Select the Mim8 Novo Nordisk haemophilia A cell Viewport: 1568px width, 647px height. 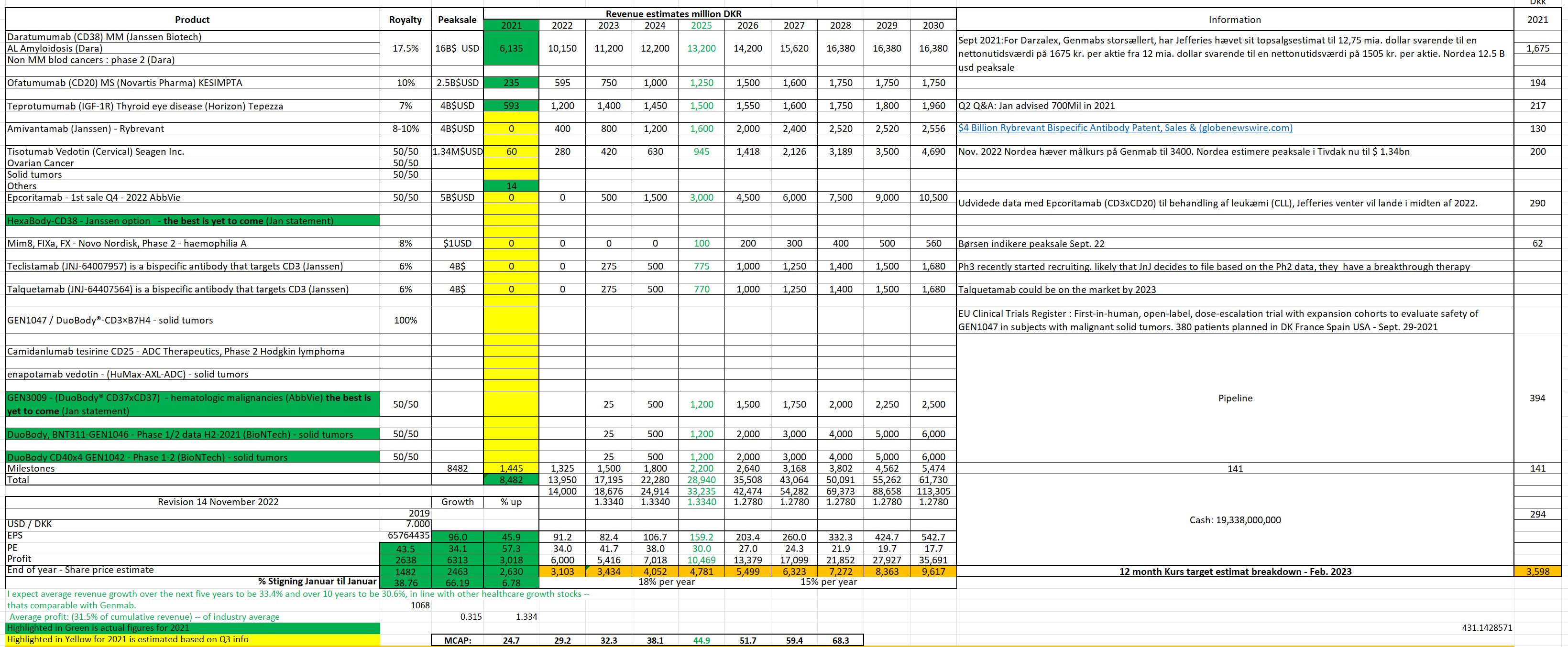[192, 243]
